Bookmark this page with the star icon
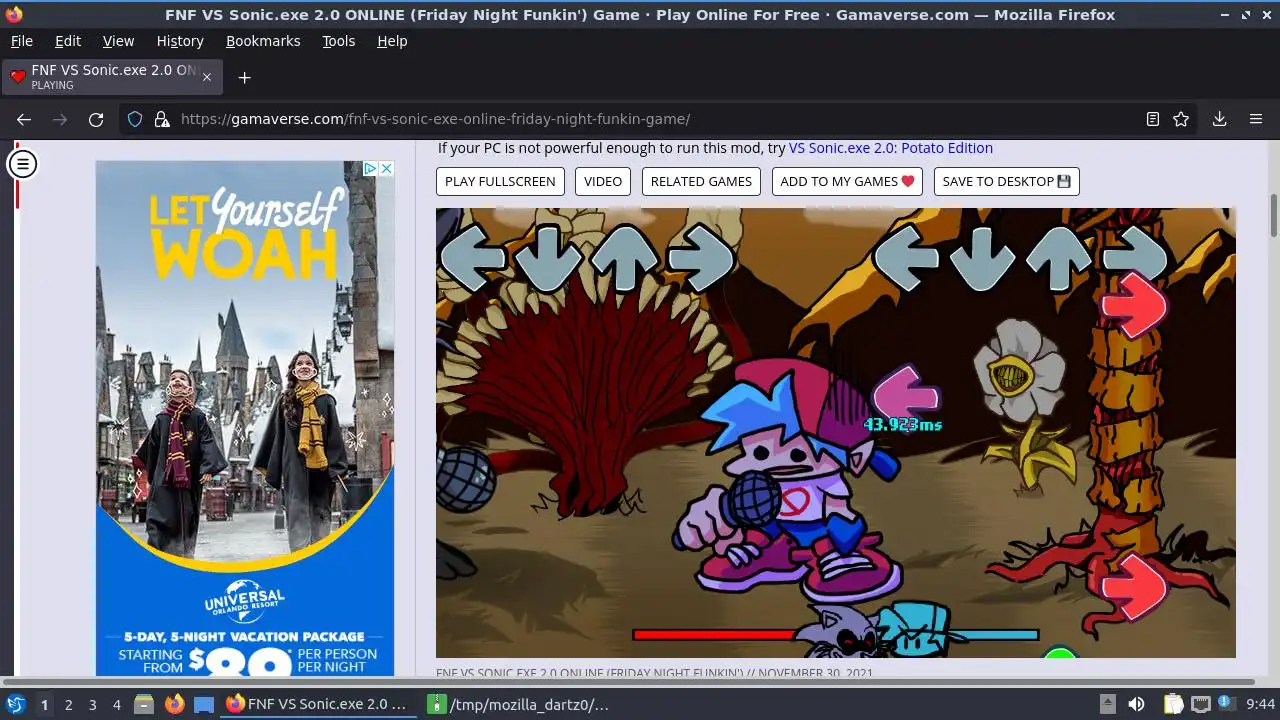 1181,119
